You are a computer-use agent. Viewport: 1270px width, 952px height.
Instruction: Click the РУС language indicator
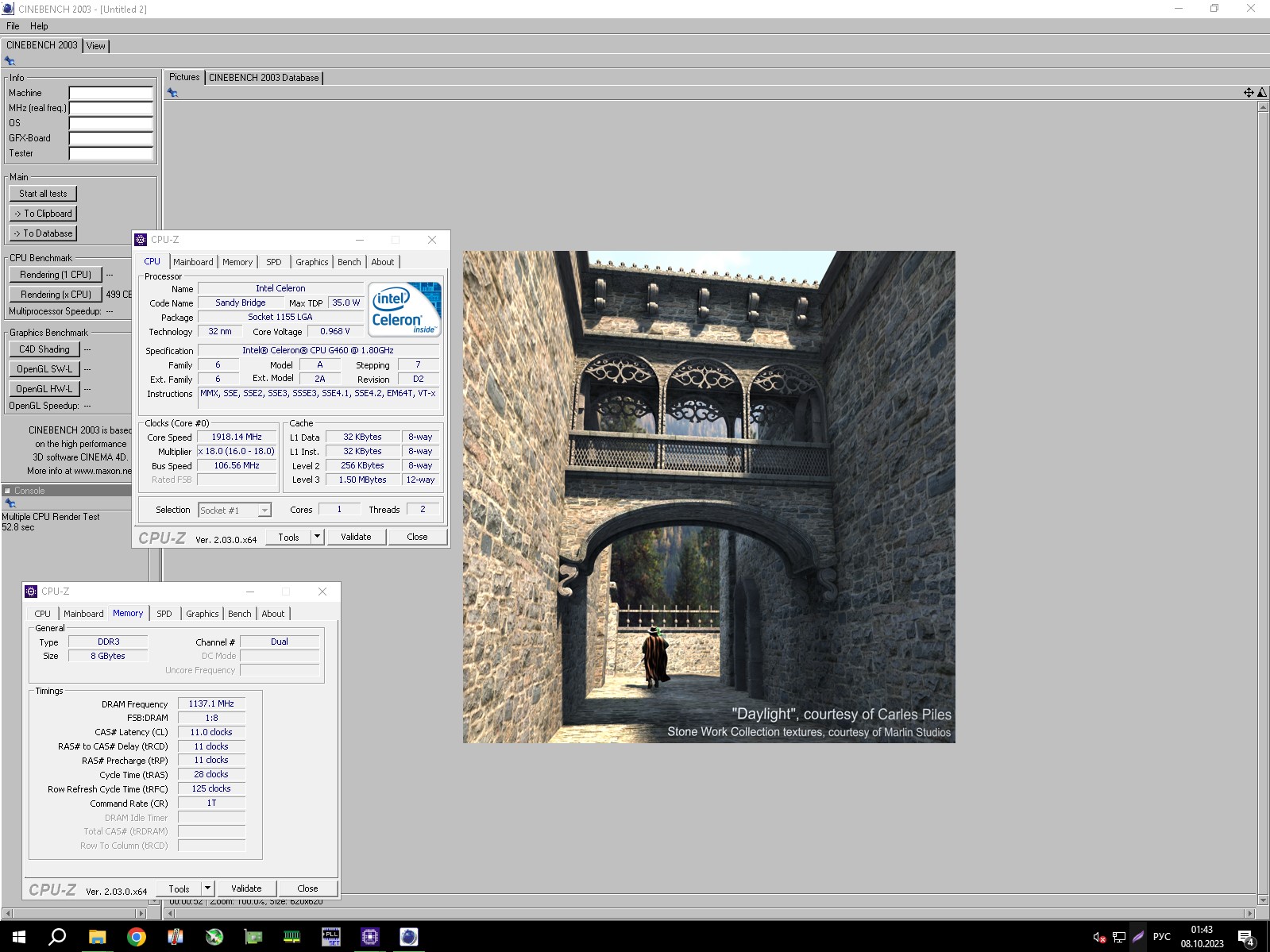1162,937
